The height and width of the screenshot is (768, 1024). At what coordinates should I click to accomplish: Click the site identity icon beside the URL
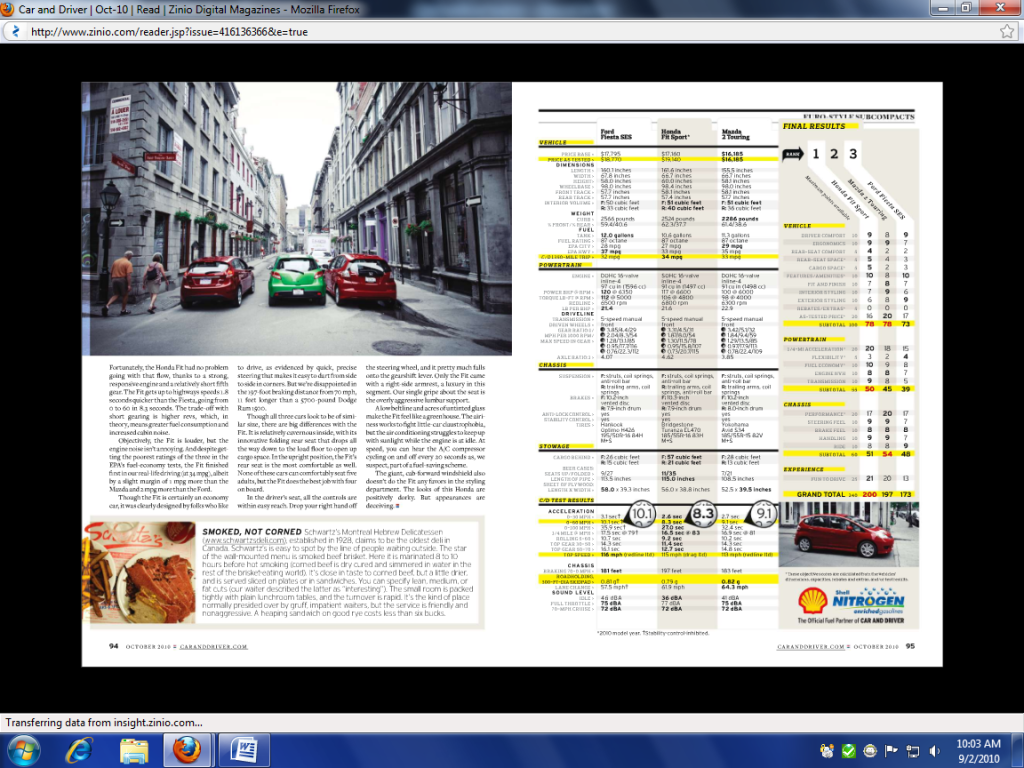(15, 31)
